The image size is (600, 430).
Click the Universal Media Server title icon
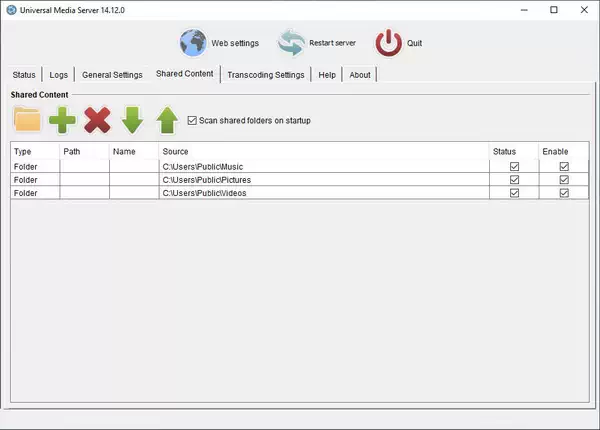coord(11,10)
